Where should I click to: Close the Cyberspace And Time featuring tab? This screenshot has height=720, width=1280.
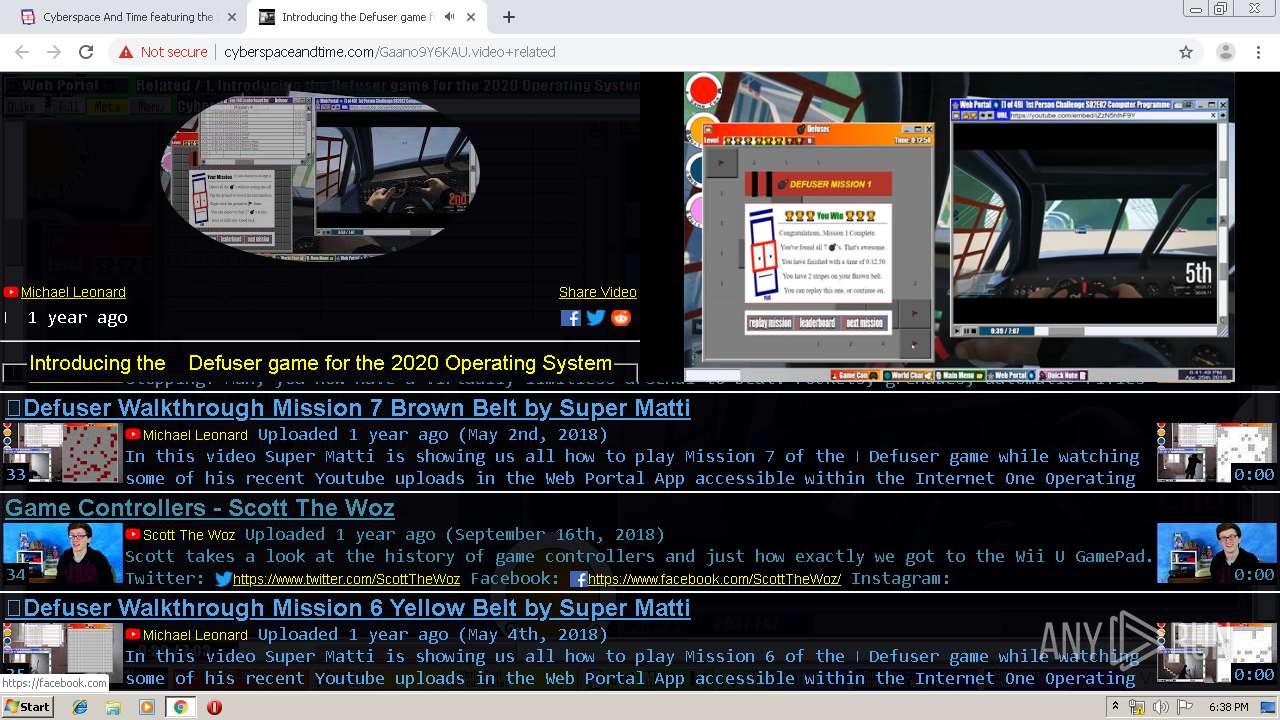232,17
